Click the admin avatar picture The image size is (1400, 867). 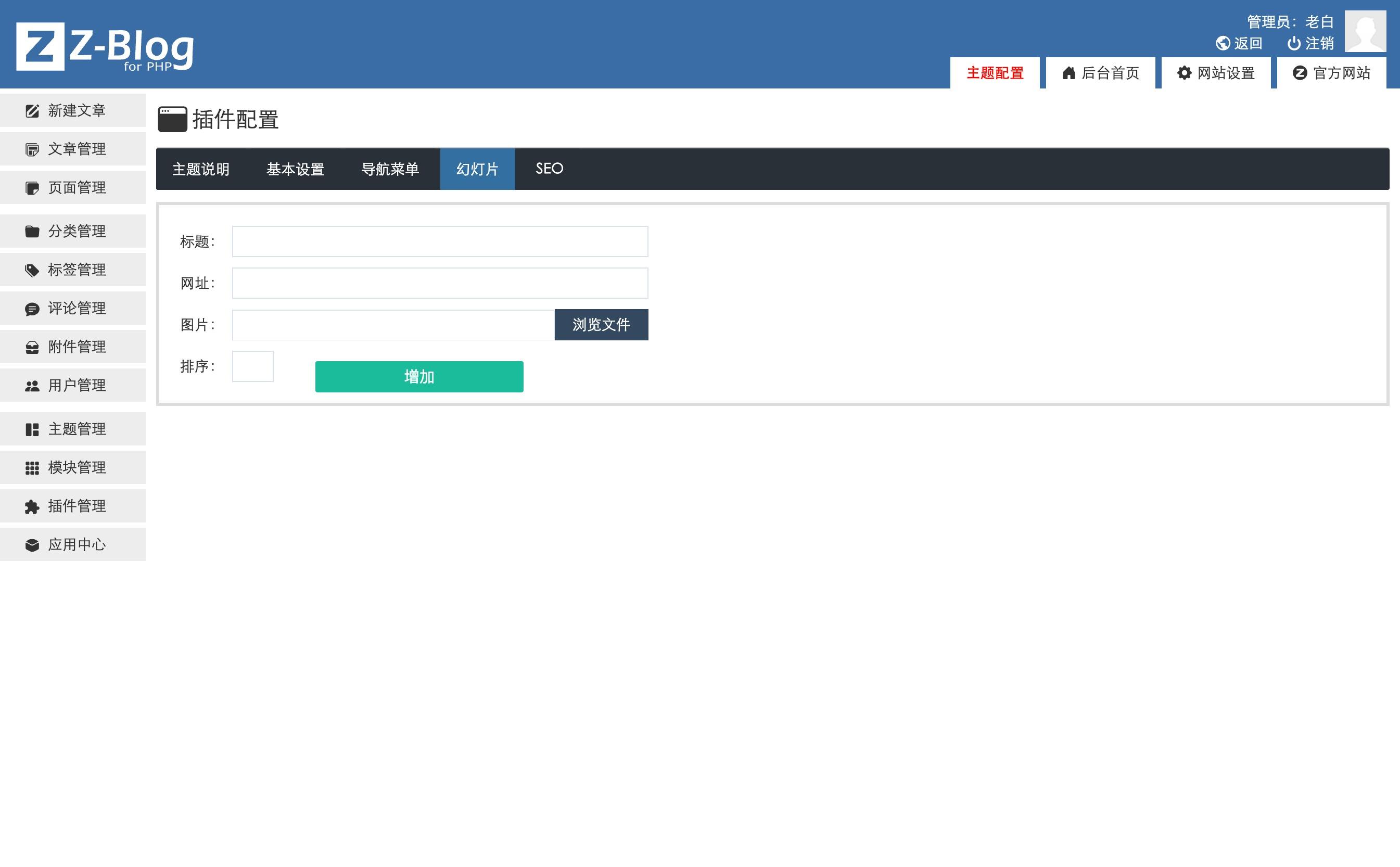point(1365,31)
